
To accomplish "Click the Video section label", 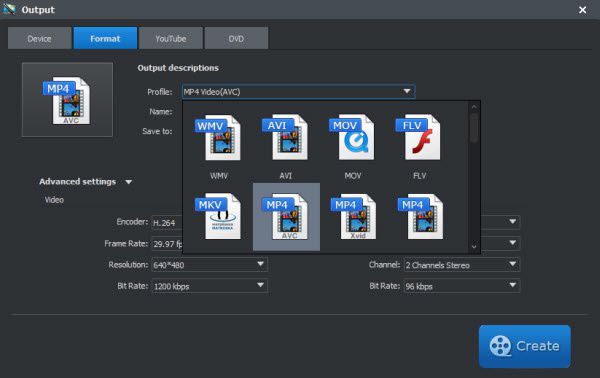I will point(54,200).
